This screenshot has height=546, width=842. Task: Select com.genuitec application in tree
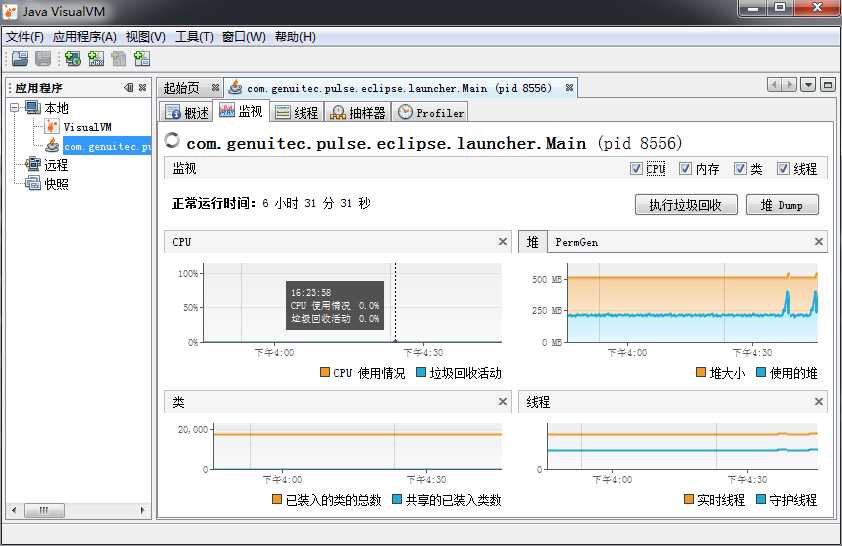(107, 146)
